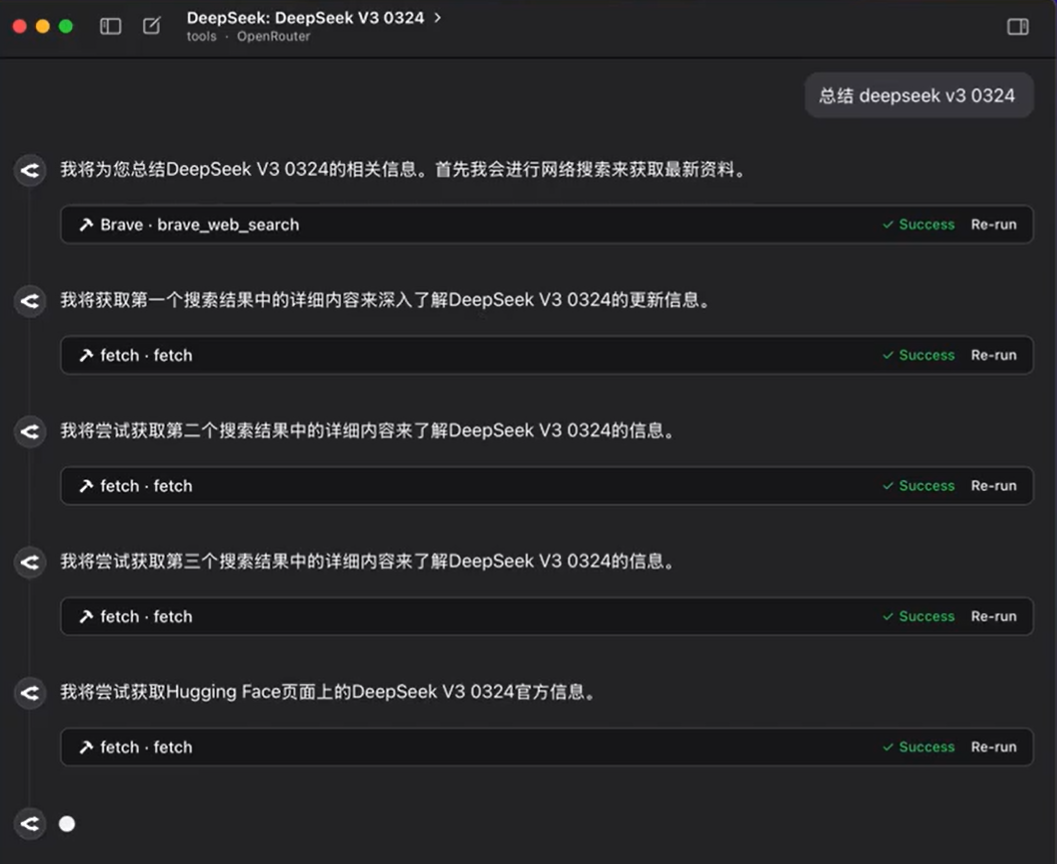
Task: Select the user message 总结 deepseek v3 0324
Action: tap(918, 96)
